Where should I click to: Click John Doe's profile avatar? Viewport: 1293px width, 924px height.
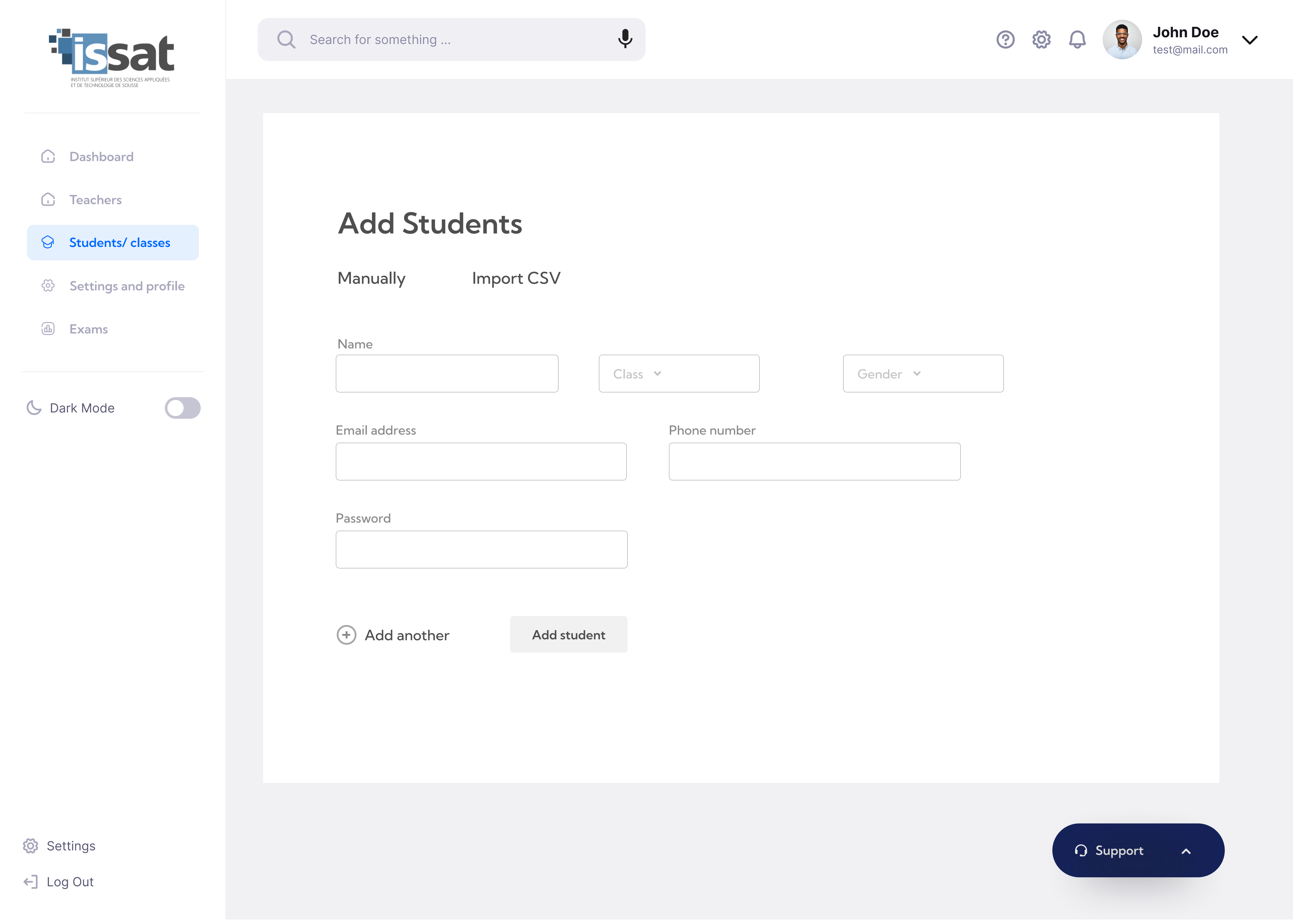pyautogui.click(x=1121, y=39)
